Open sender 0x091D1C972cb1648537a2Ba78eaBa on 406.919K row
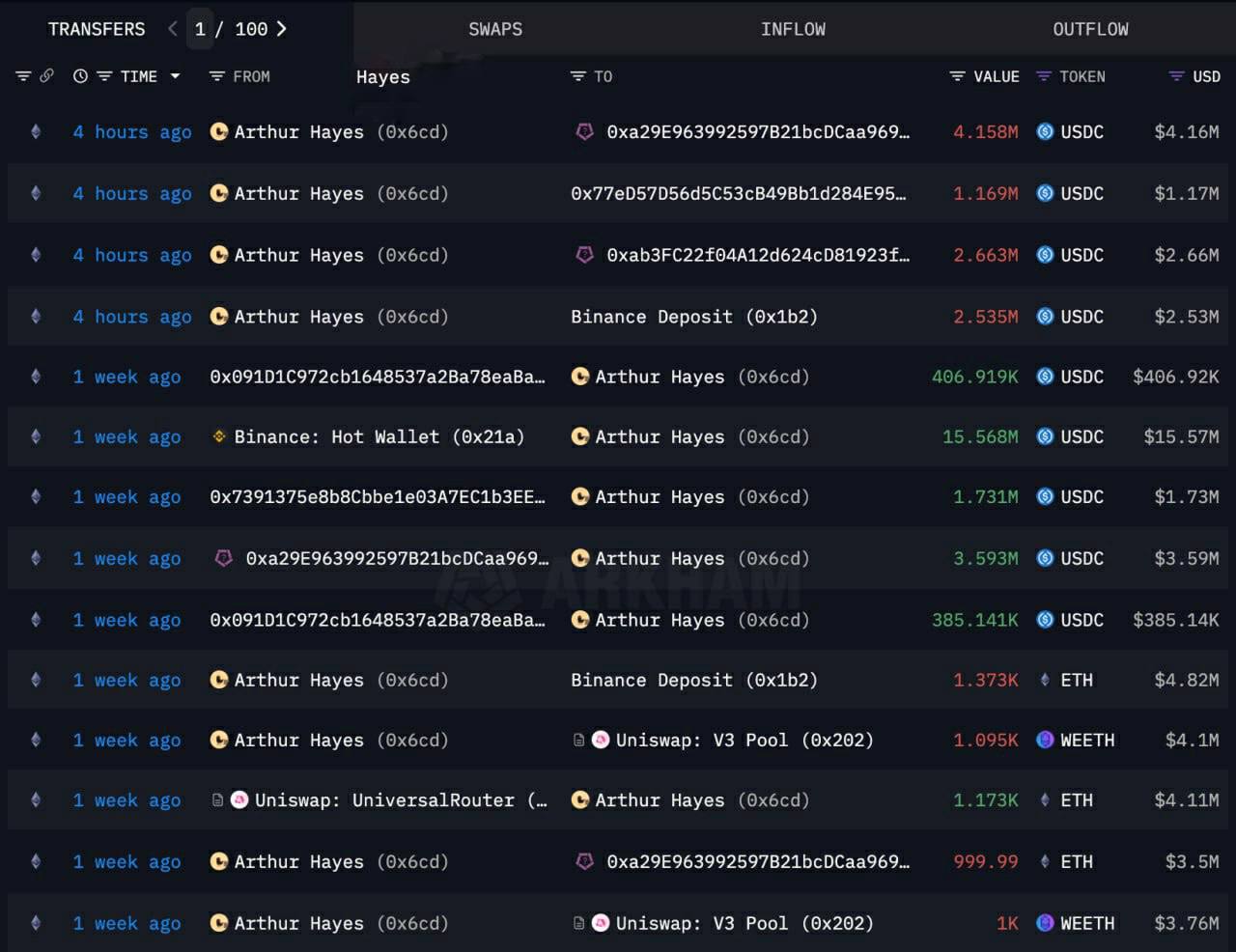1236x952 pixels. click(378, 377)
